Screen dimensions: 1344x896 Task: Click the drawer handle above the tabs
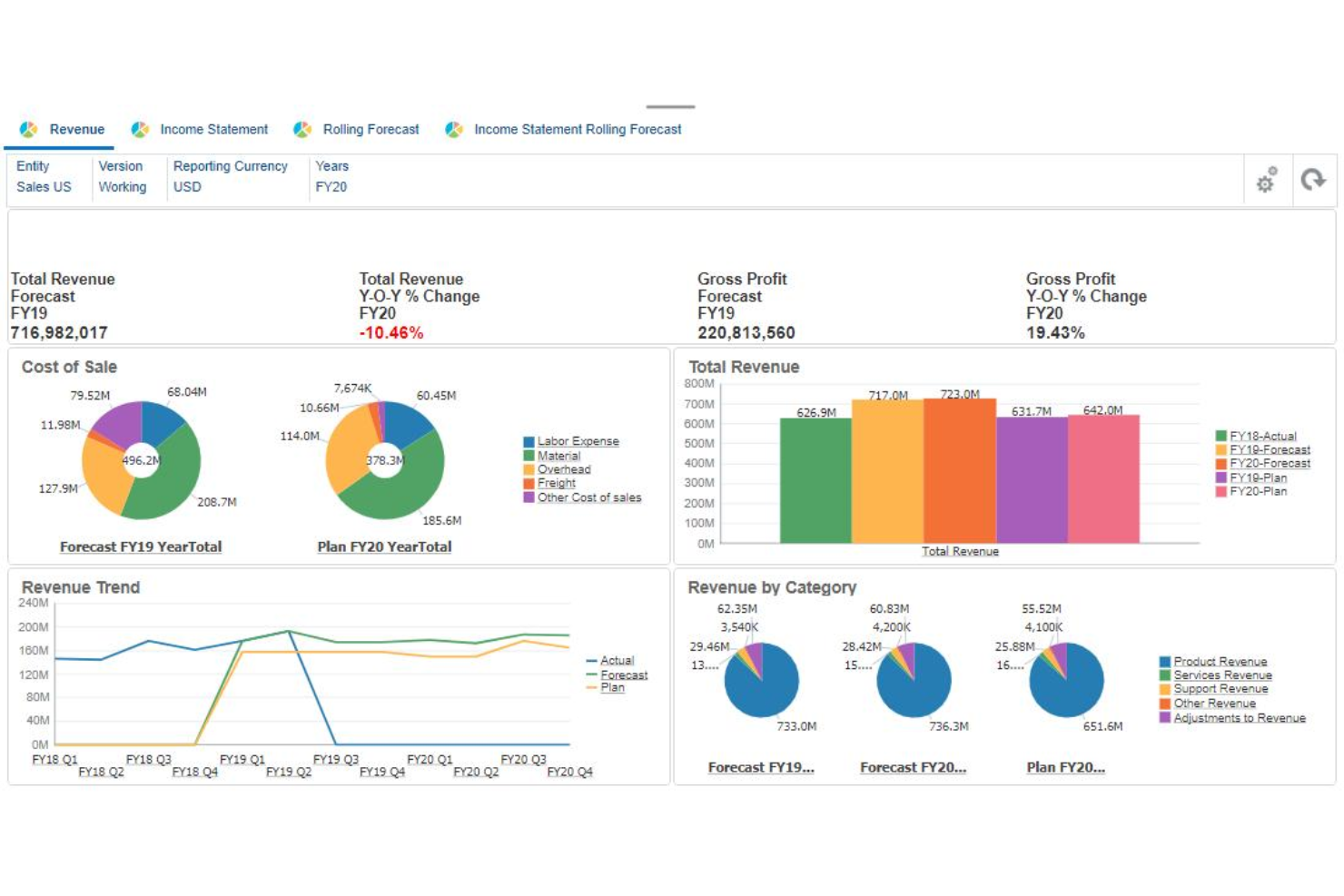[x=670, y=106]
